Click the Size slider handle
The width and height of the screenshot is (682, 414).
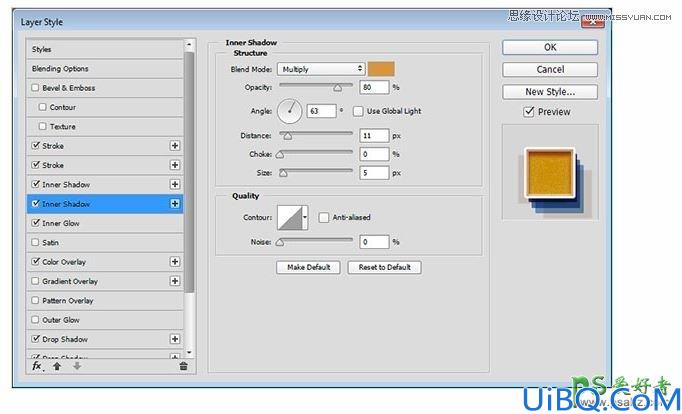click(283, 174)
